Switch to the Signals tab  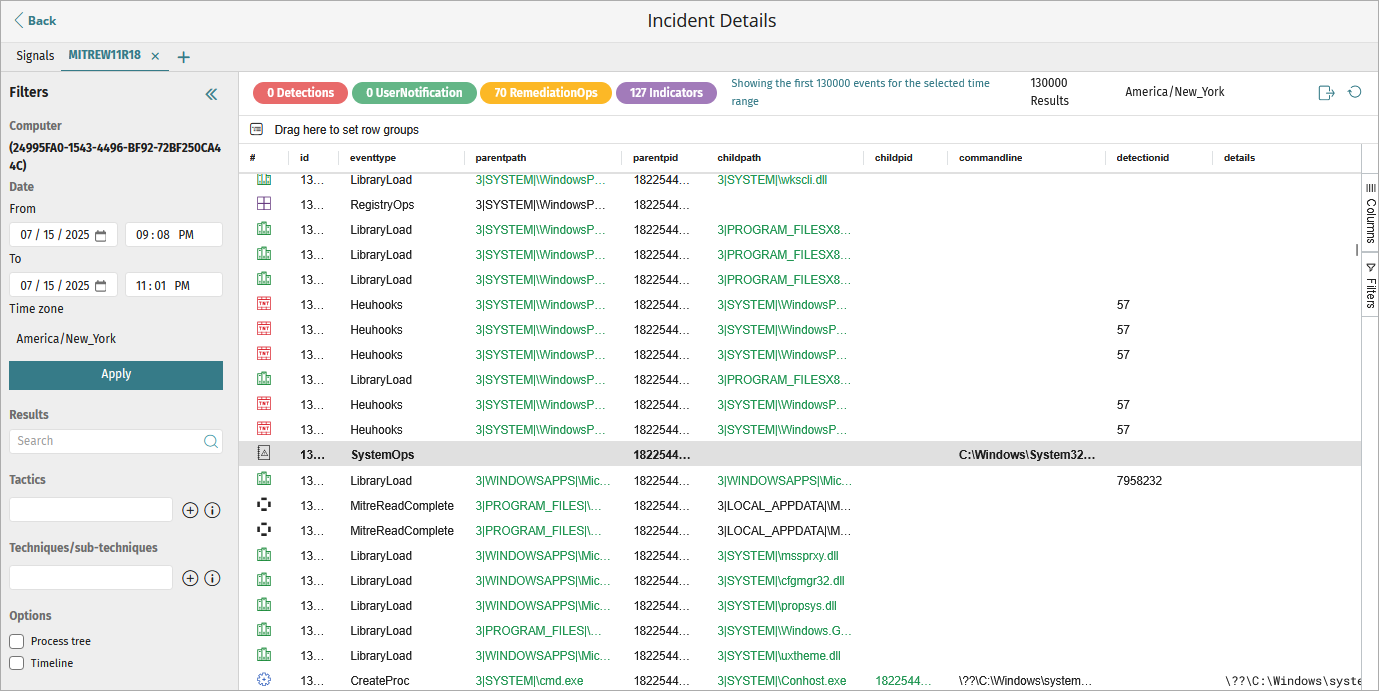click(35, 56)
